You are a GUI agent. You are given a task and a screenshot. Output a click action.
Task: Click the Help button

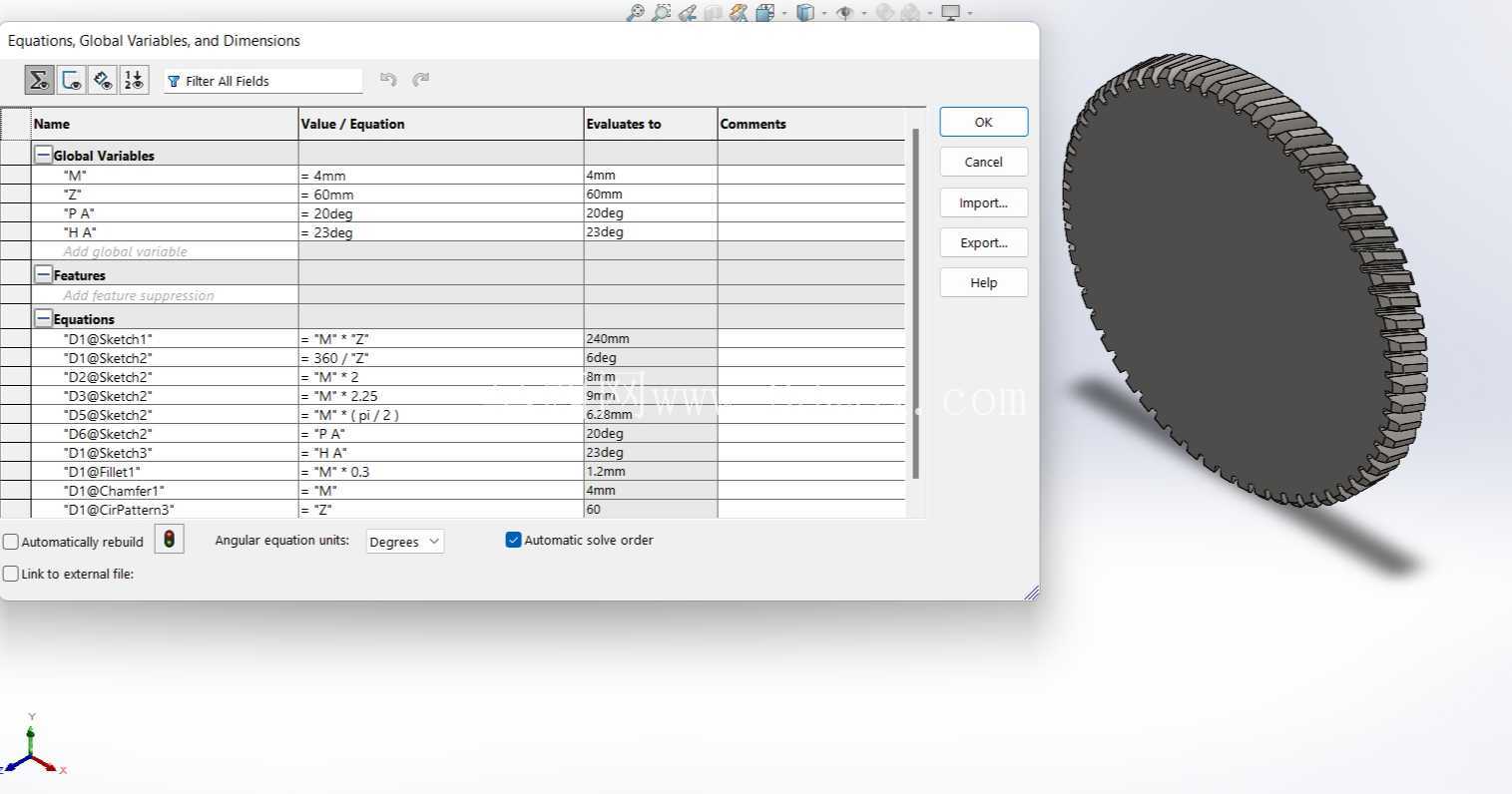[984, 282]
